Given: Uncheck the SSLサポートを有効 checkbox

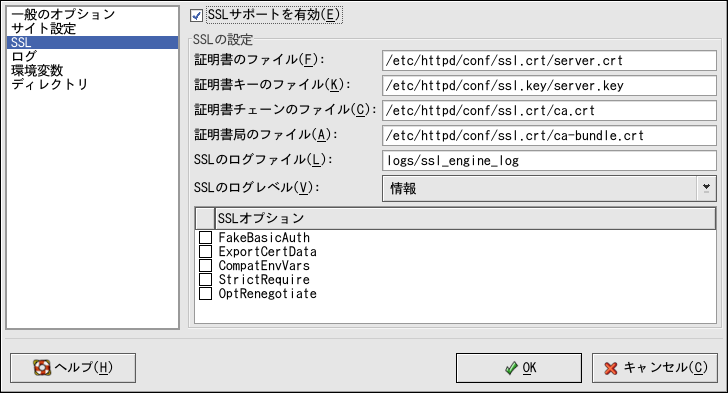Looking at the screenshot, I should (x=196, y=15).
